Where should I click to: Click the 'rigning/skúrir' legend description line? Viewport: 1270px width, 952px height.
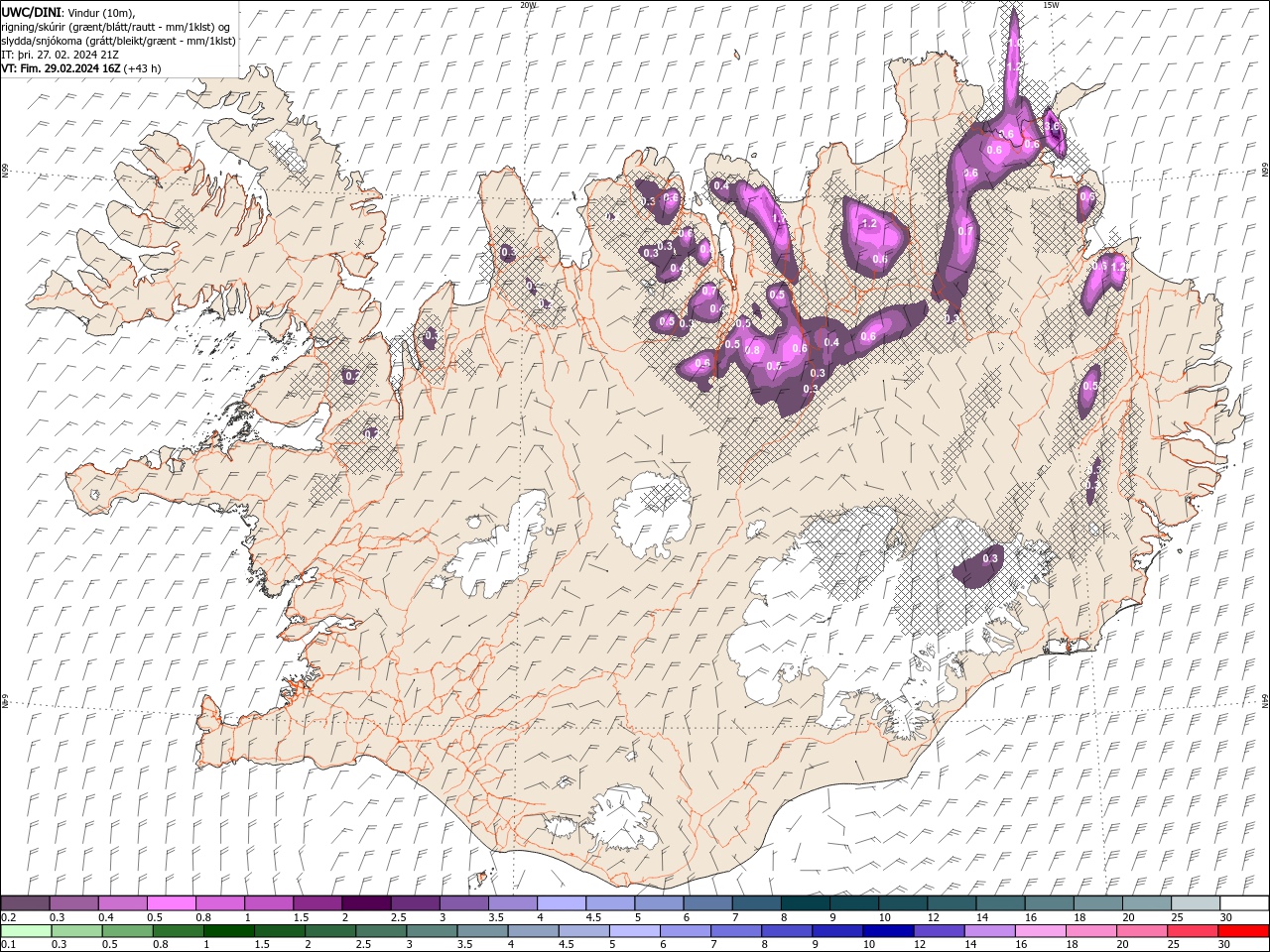point(115,27)
